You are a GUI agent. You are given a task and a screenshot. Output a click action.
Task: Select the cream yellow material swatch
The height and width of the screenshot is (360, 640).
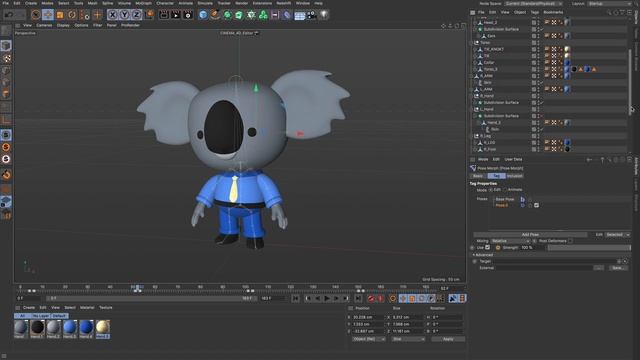click(103, 328)
